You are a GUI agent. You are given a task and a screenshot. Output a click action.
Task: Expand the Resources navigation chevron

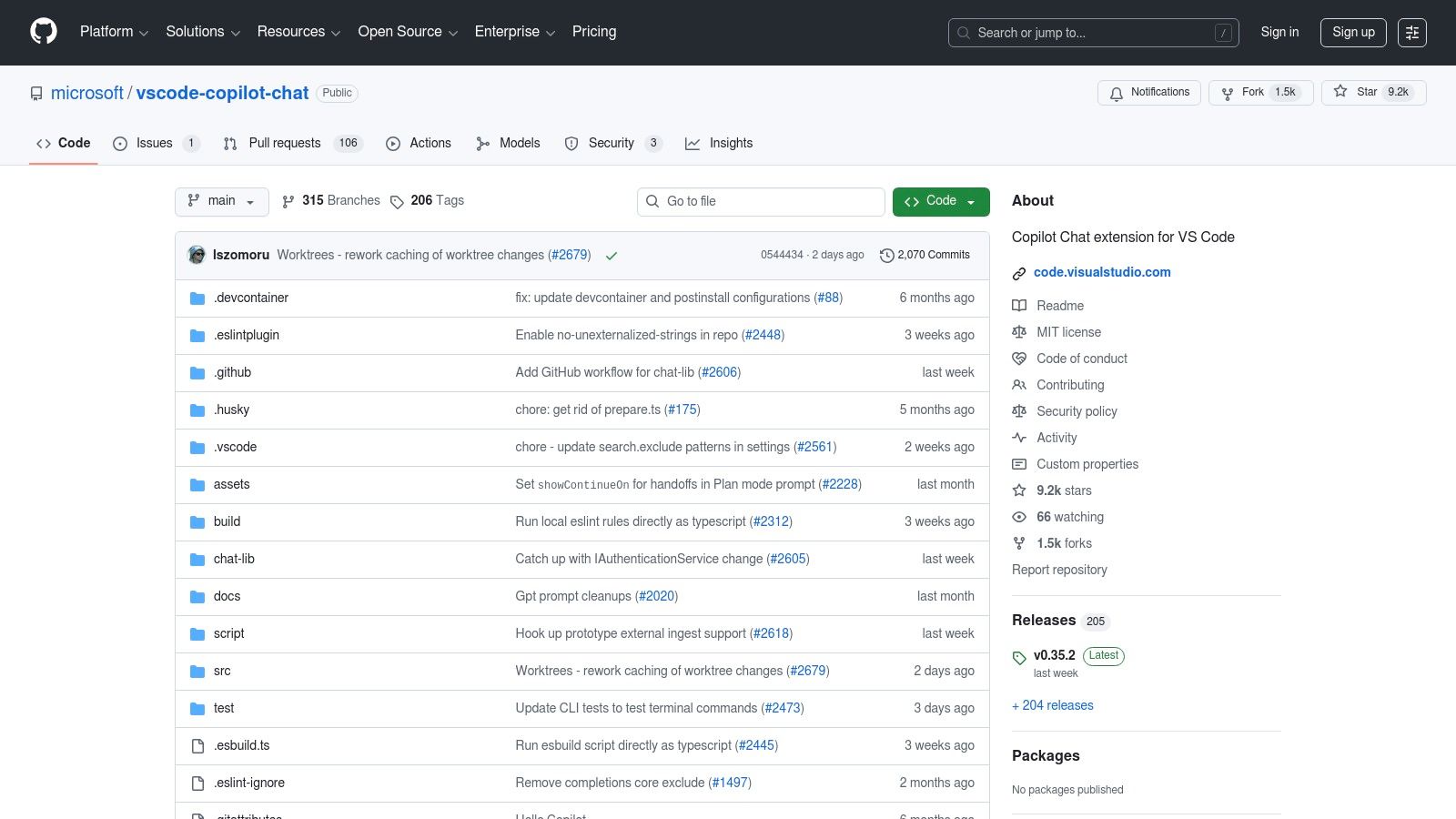(336, 32)
